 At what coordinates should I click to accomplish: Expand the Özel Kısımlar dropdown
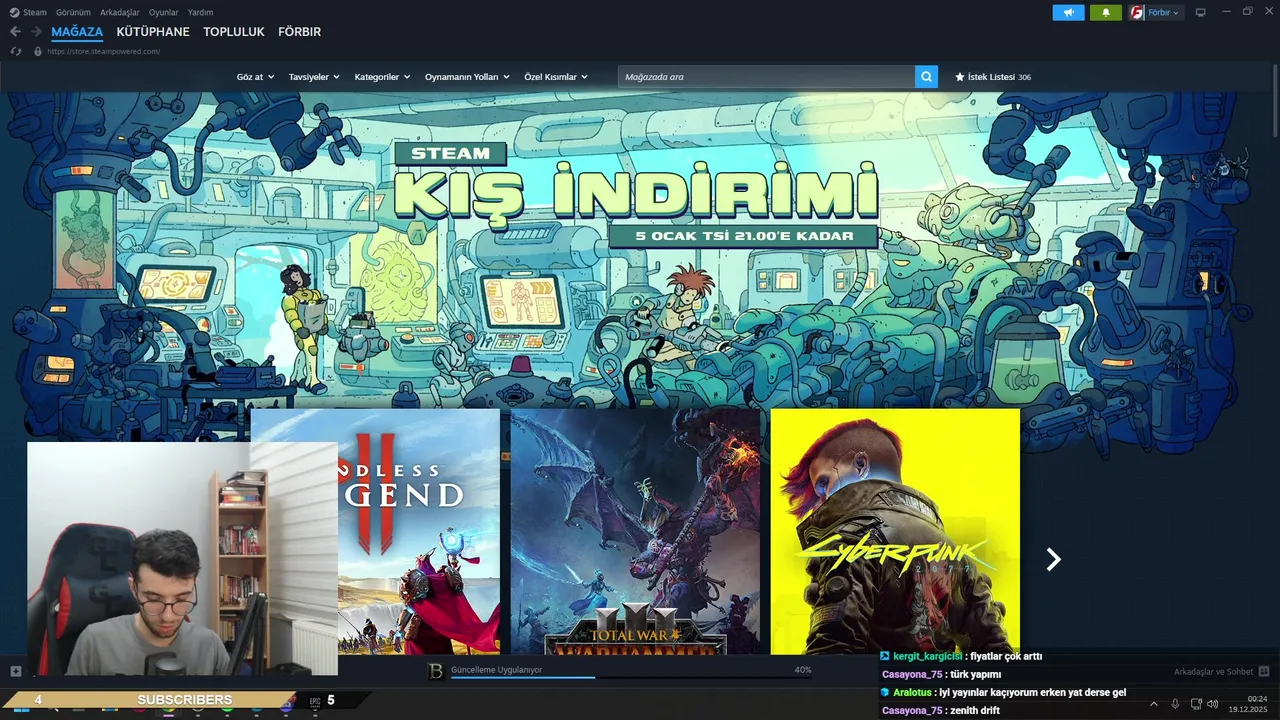coord(556,77)
